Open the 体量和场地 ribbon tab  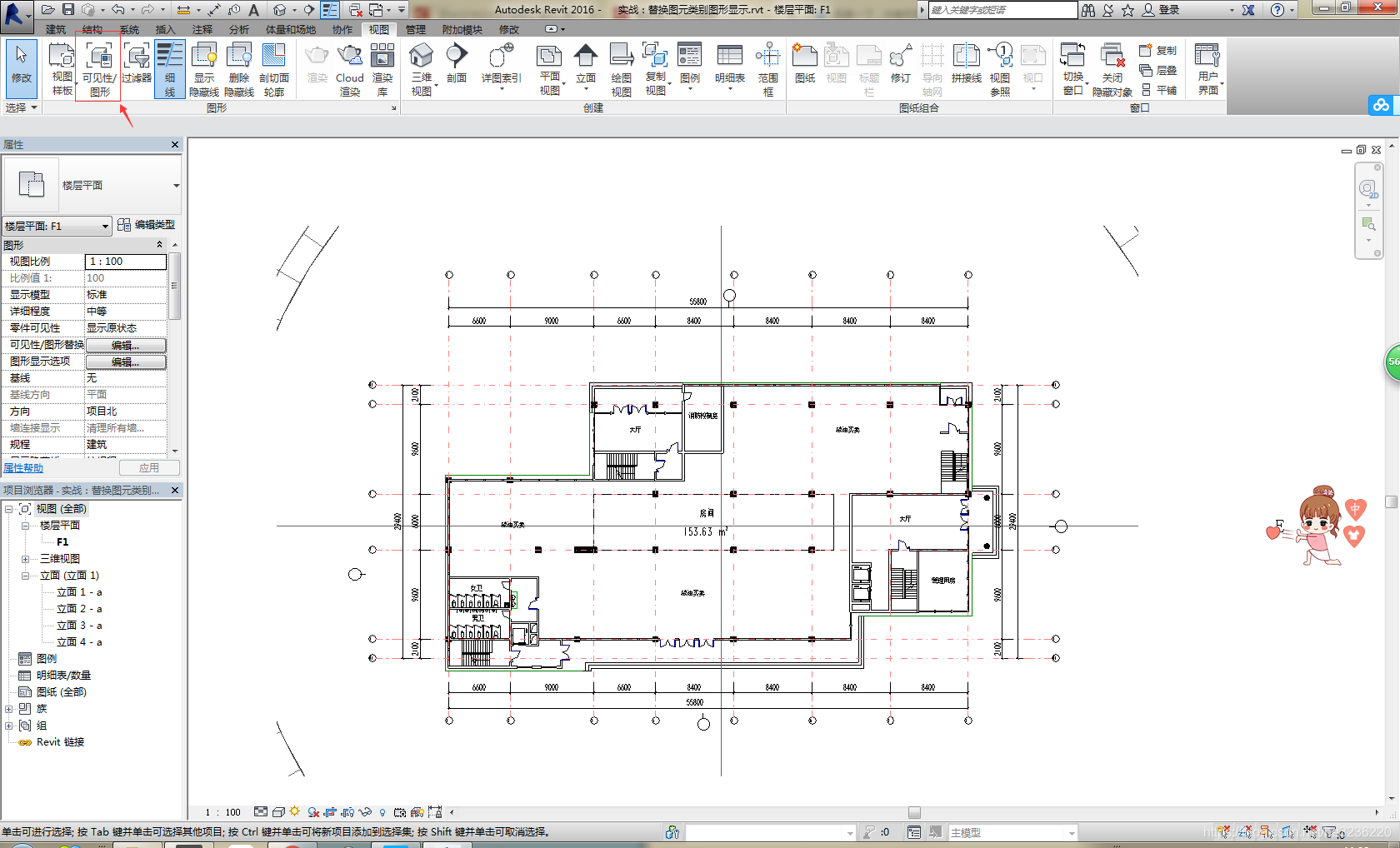291,29
